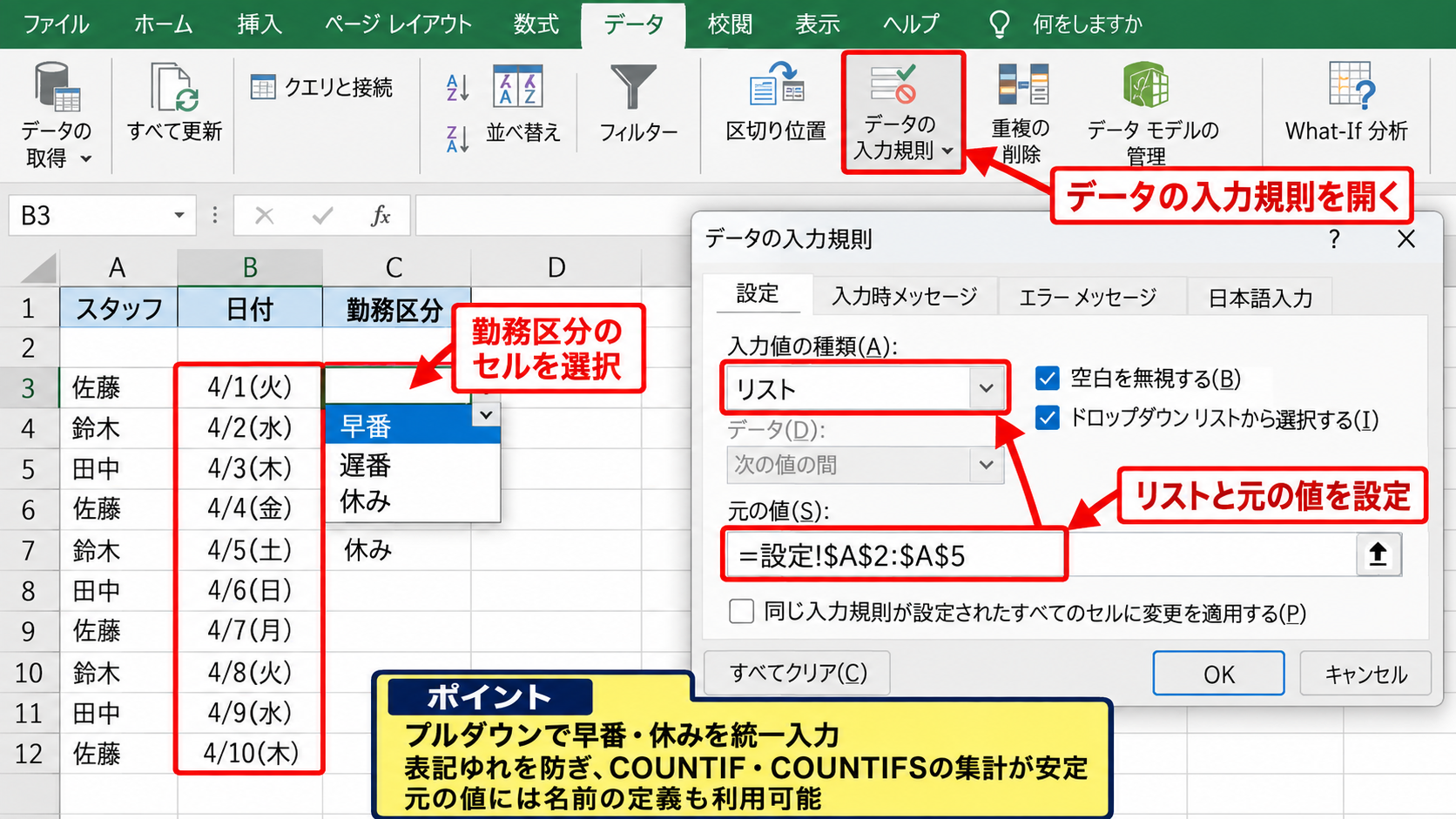Click the cell C3 dropdown arrow
The height and width of the screenshot is (819, 1456).
(x=486, y=414)
